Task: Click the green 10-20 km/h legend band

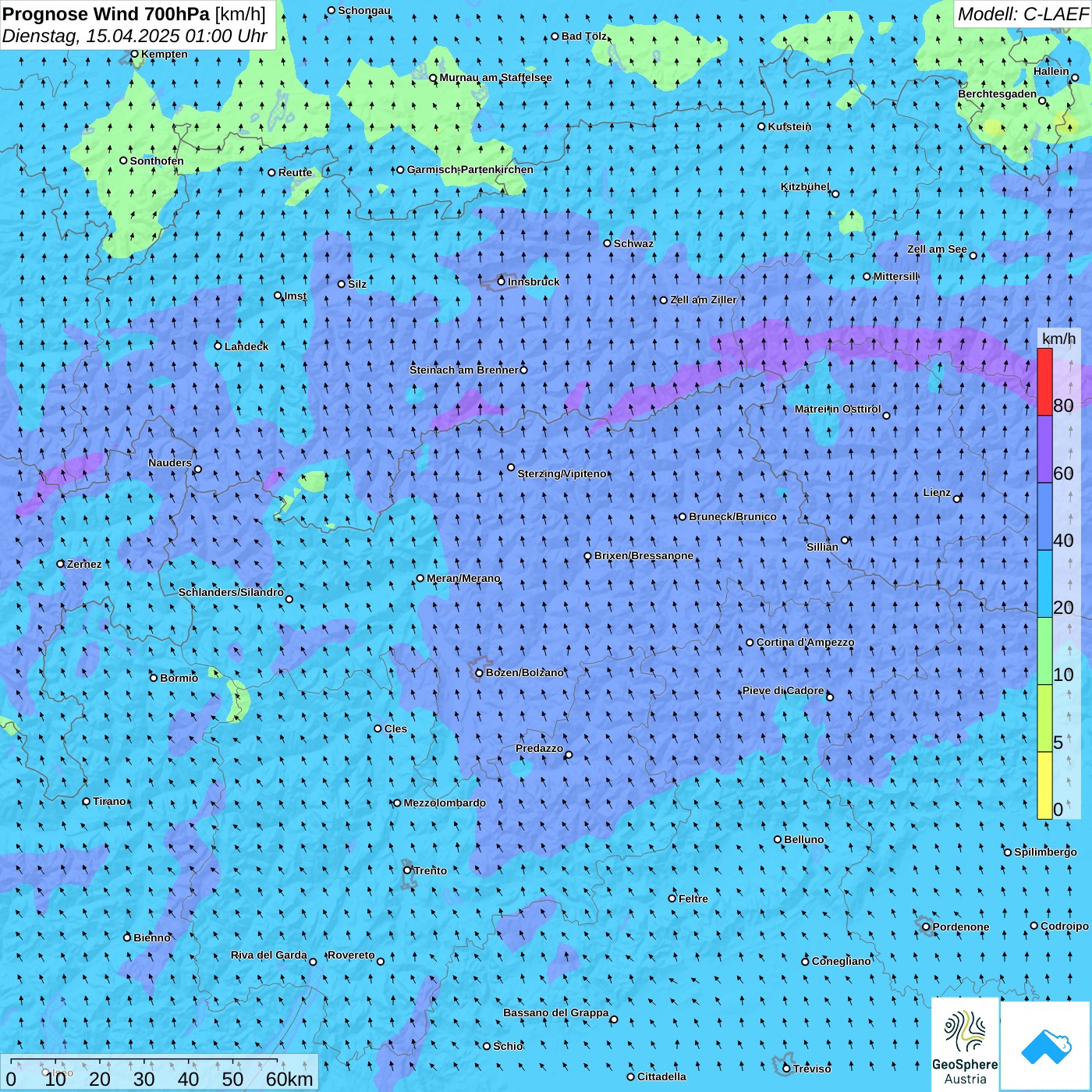Action: coord(1044,651)
